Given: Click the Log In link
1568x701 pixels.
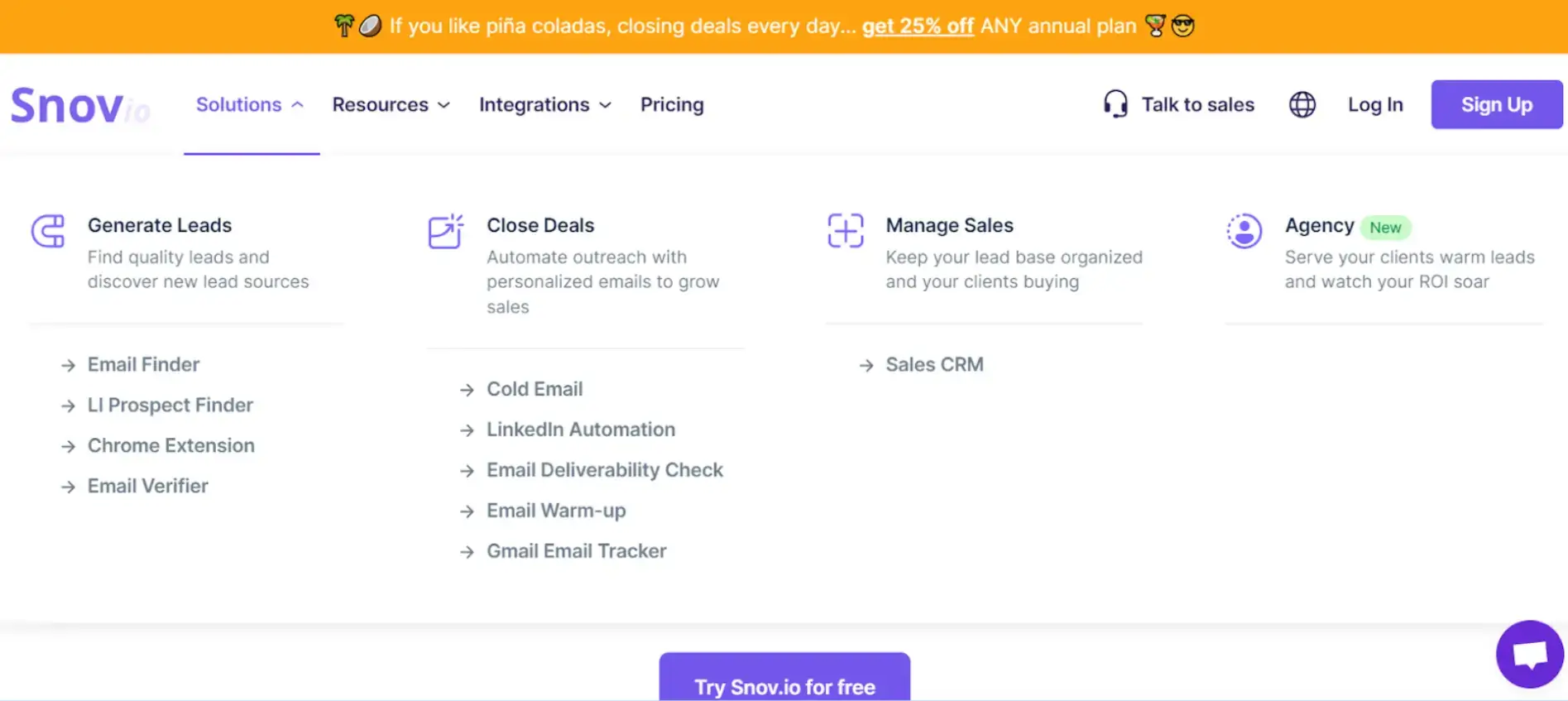Looking at the screenshot, I should [x=1375, y=105].
